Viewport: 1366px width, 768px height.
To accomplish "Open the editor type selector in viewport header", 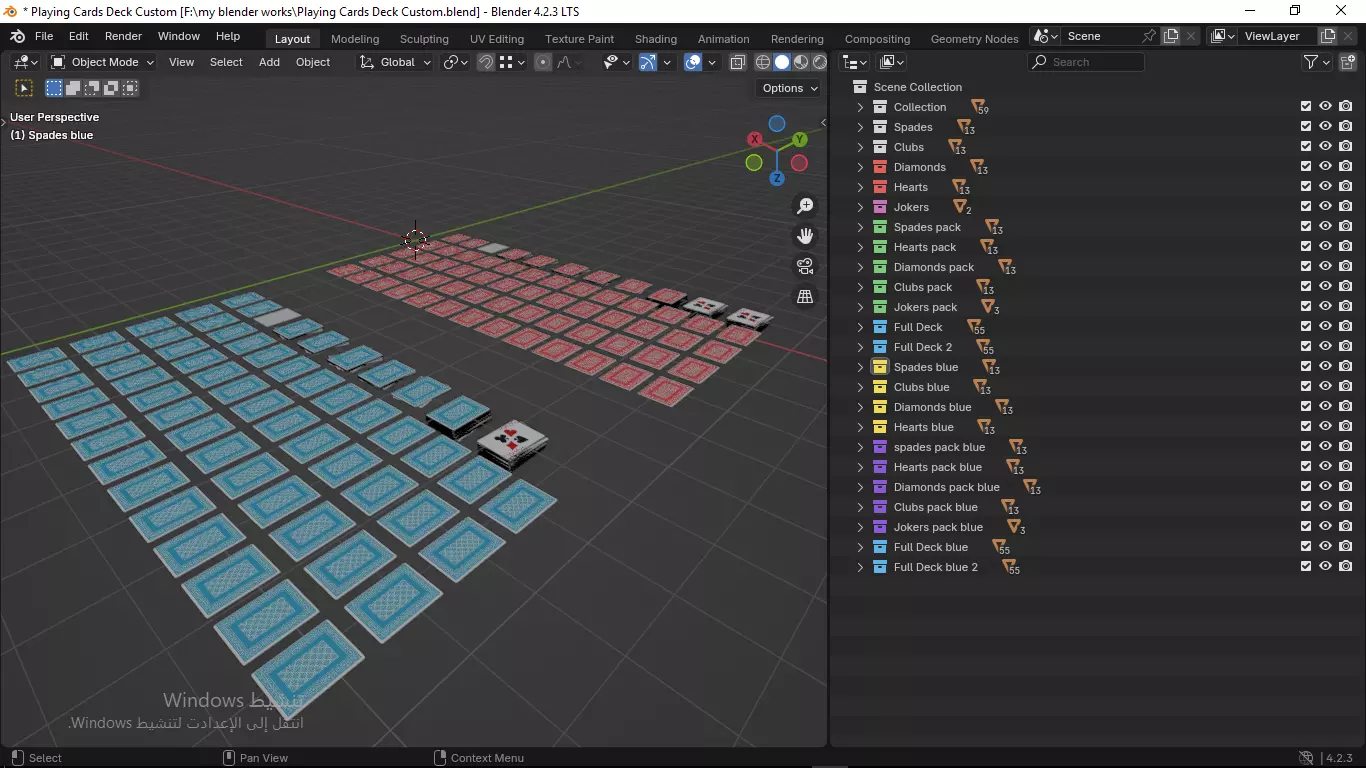I will click(x=25, y=62).
